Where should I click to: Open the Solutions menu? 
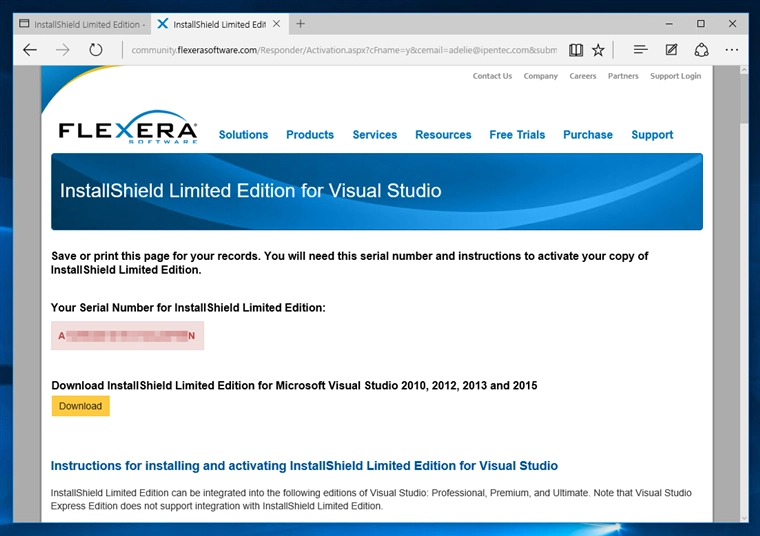[243, 135]
